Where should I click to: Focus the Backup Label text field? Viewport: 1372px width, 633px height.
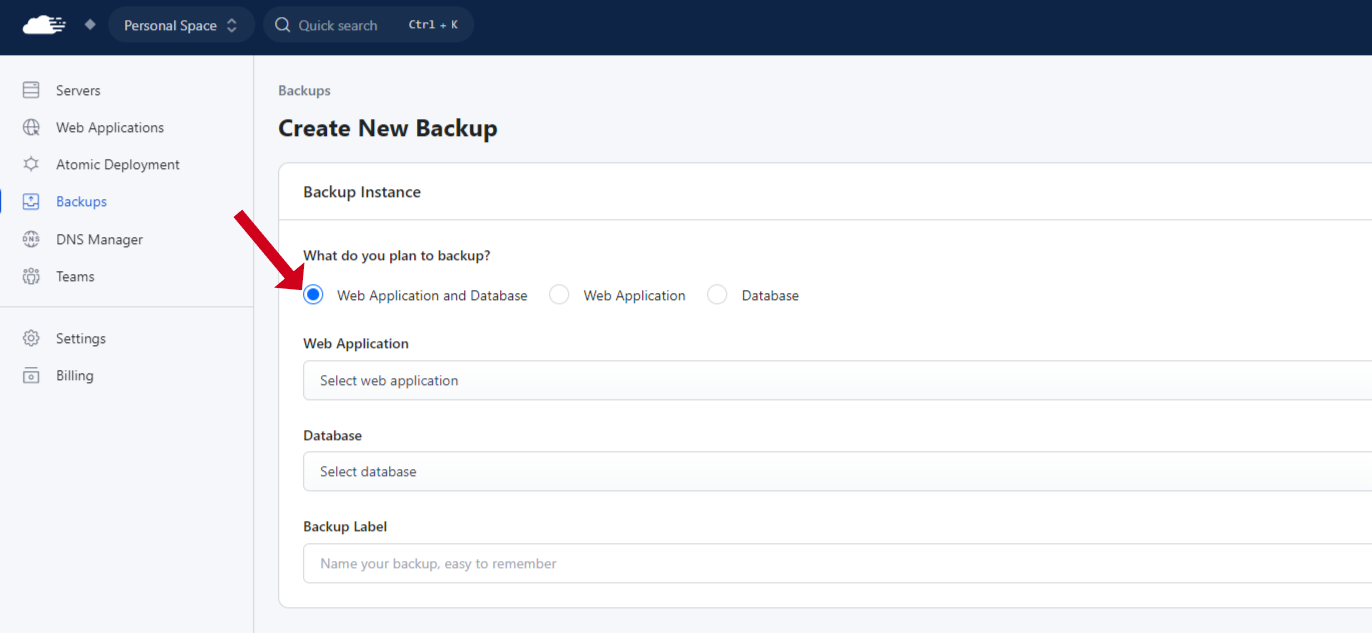[x=837, y=563]
